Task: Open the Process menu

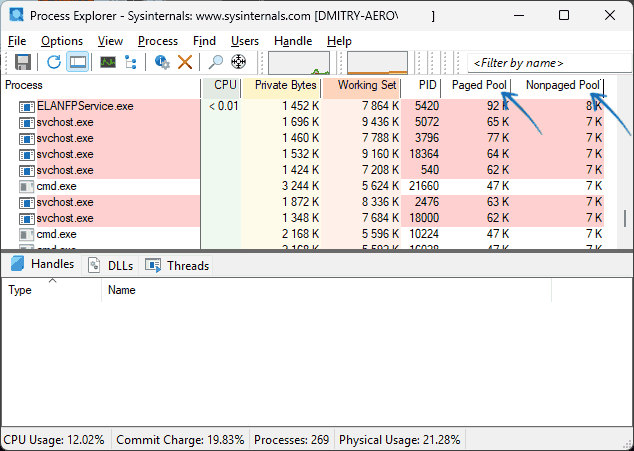Action: point(158,41)
